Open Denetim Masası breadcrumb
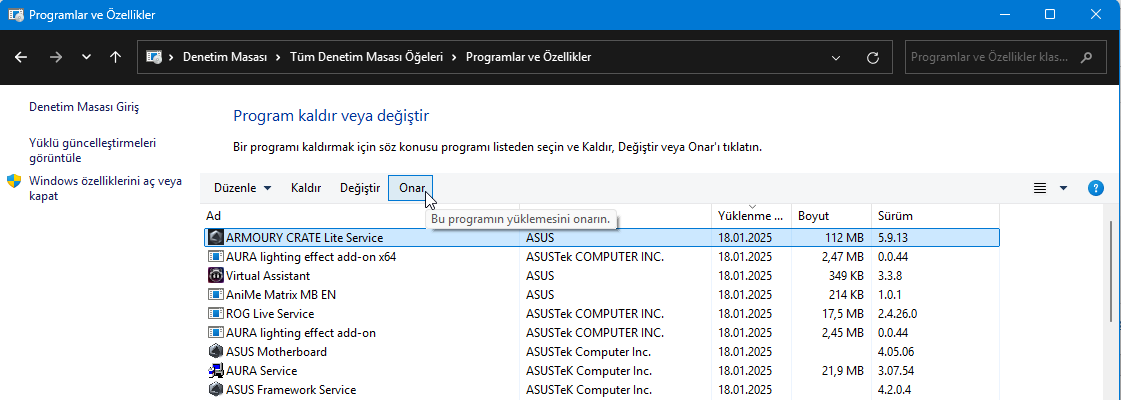Screen dimensions: 1121x400 click(x=224, y=56)
